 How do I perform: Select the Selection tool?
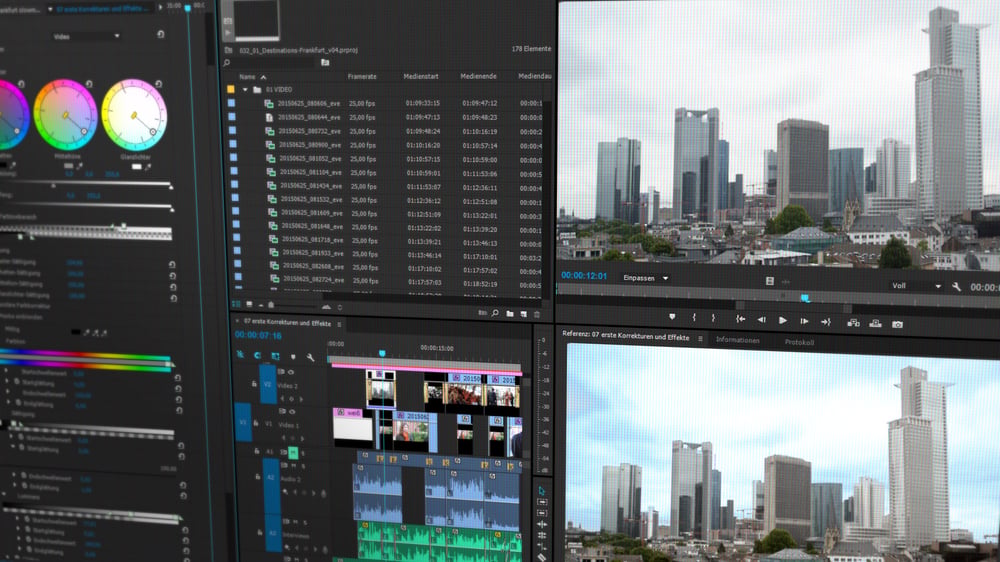point(541,491)
